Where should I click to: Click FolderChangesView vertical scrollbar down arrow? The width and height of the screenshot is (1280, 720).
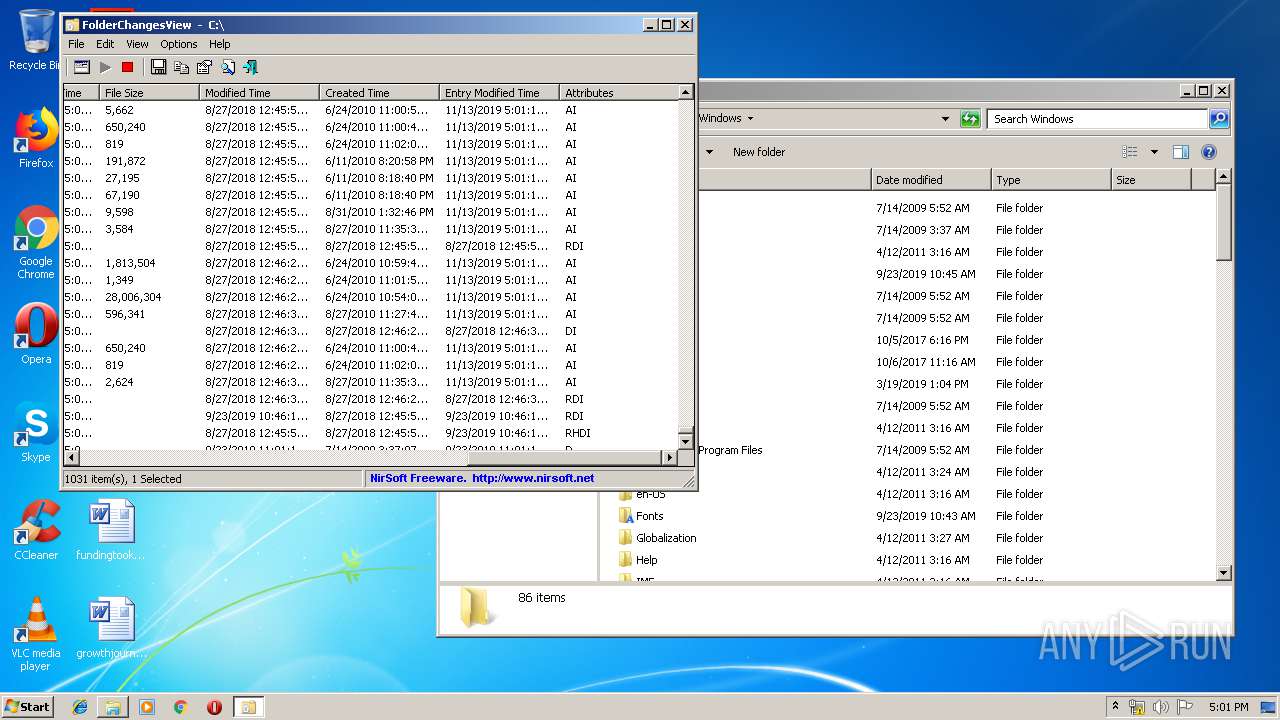tap(685, 441)
